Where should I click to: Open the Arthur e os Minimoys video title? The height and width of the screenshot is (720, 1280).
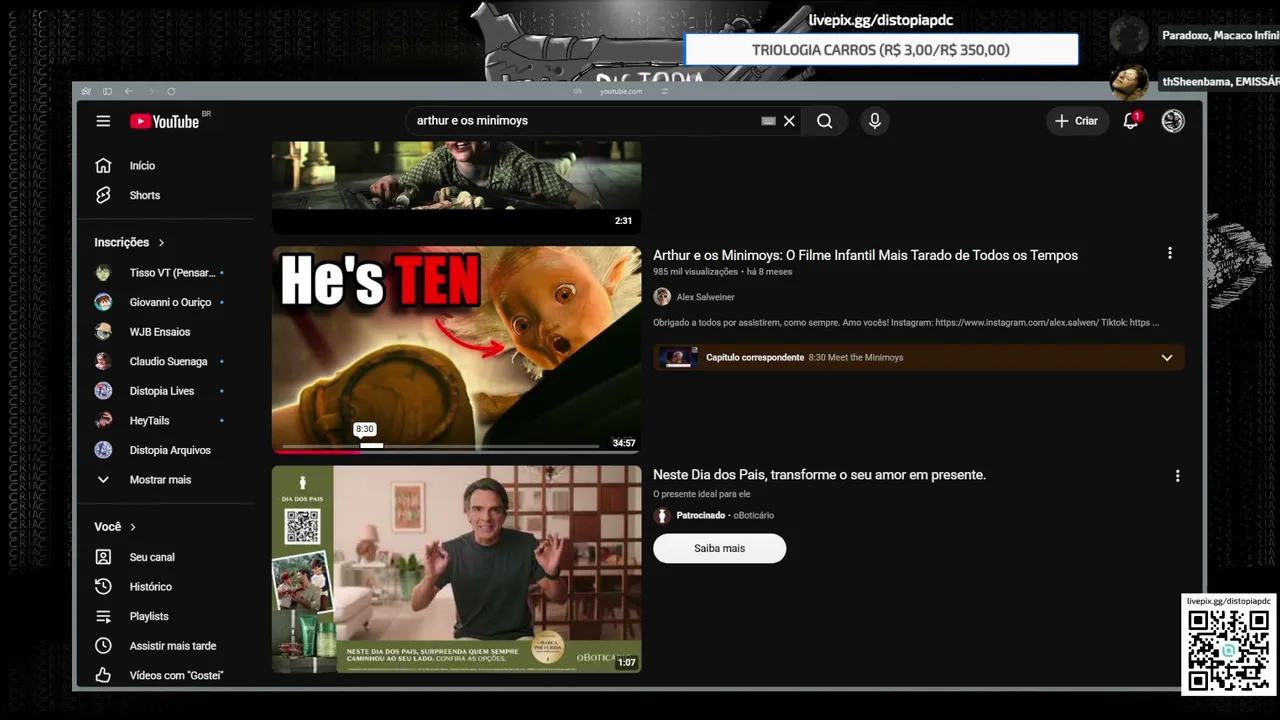866,255
